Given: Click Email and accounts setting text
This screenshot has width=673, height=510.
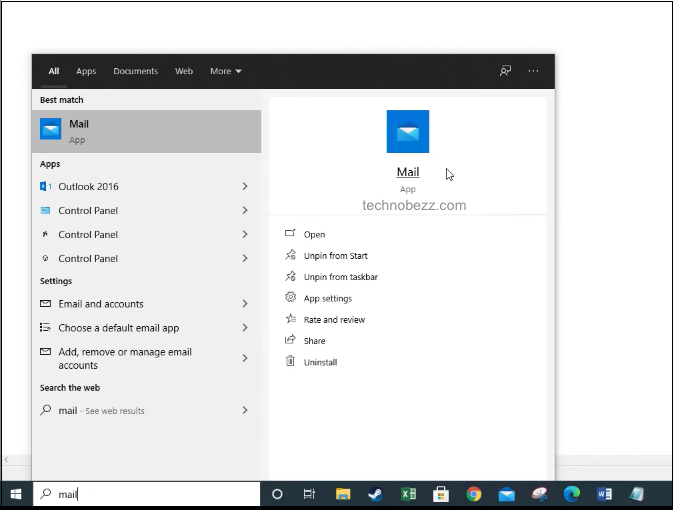Looking at the screenshot, I should pyautogui.click(x=101, y=304).
